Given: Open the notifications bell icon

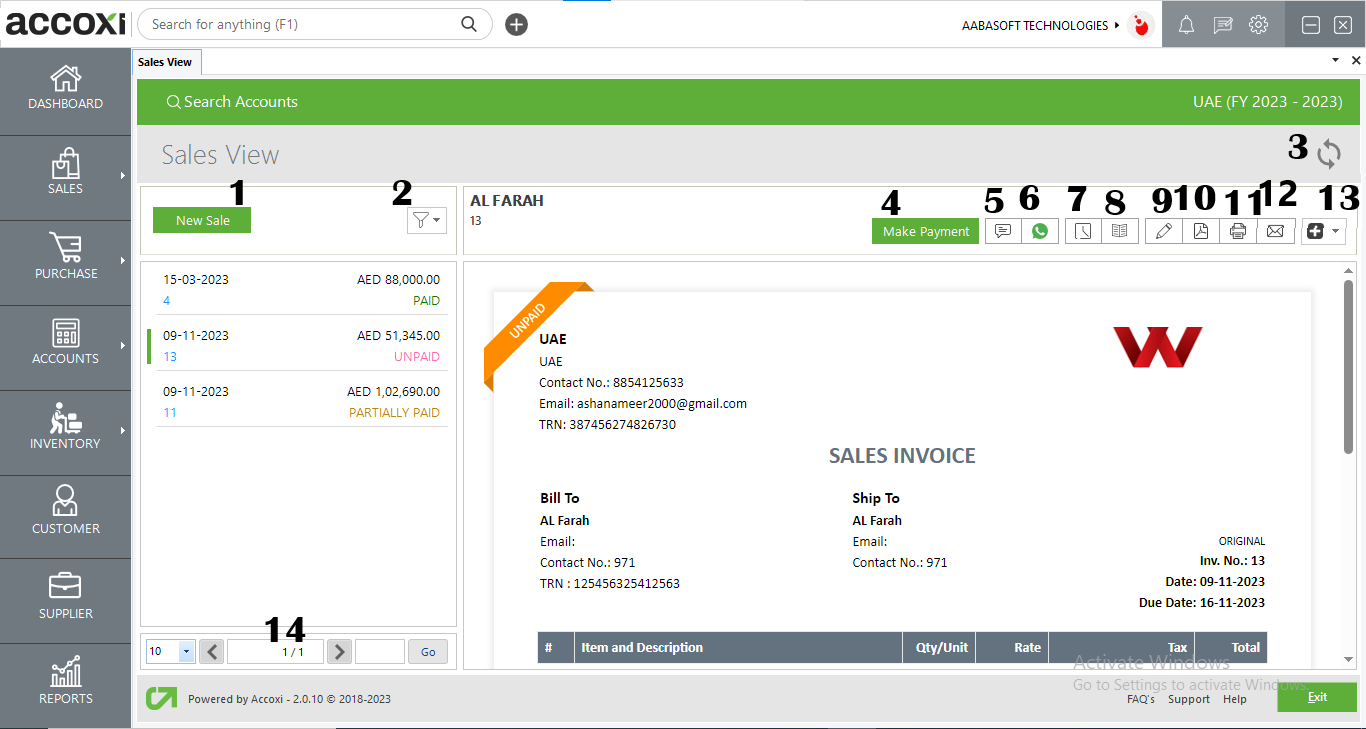Looking at the screenshot, I should (x=1186, y=24).
